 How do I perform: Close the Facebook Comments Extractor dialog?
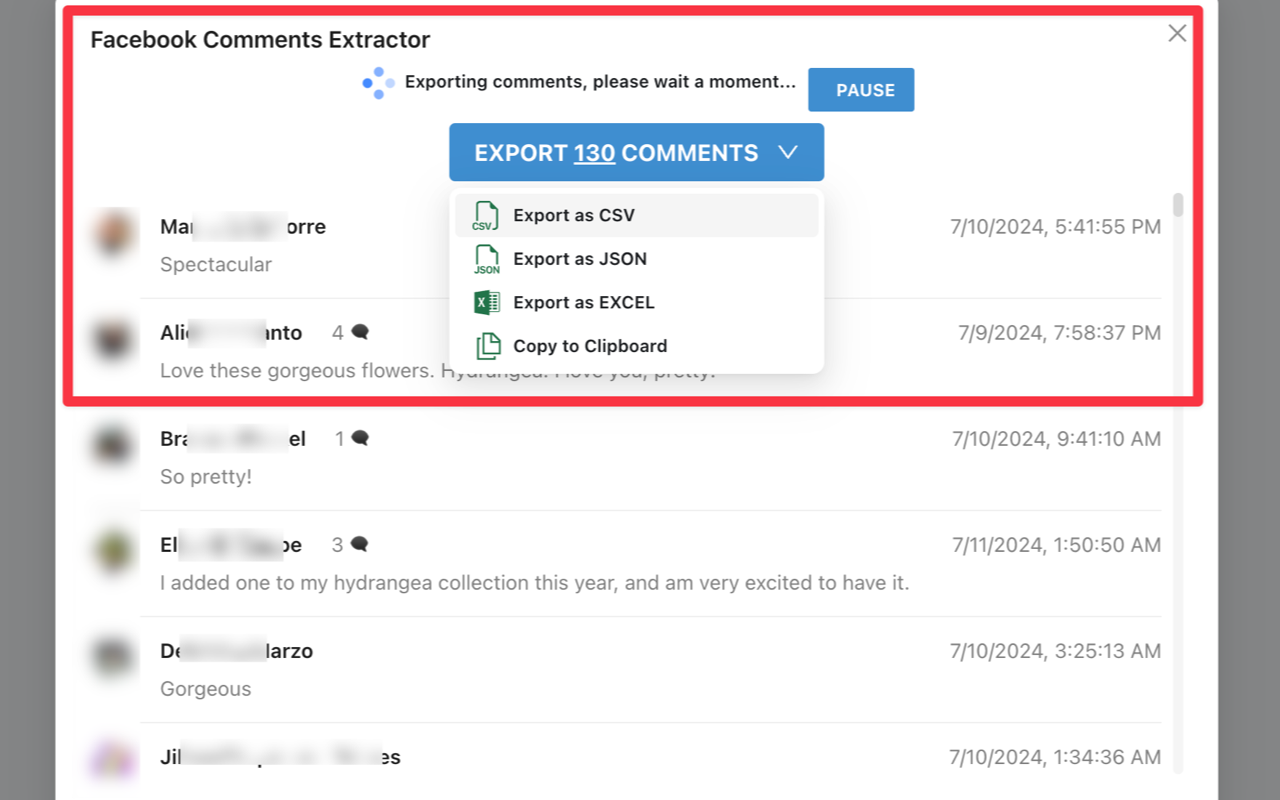coord(1177,33)
